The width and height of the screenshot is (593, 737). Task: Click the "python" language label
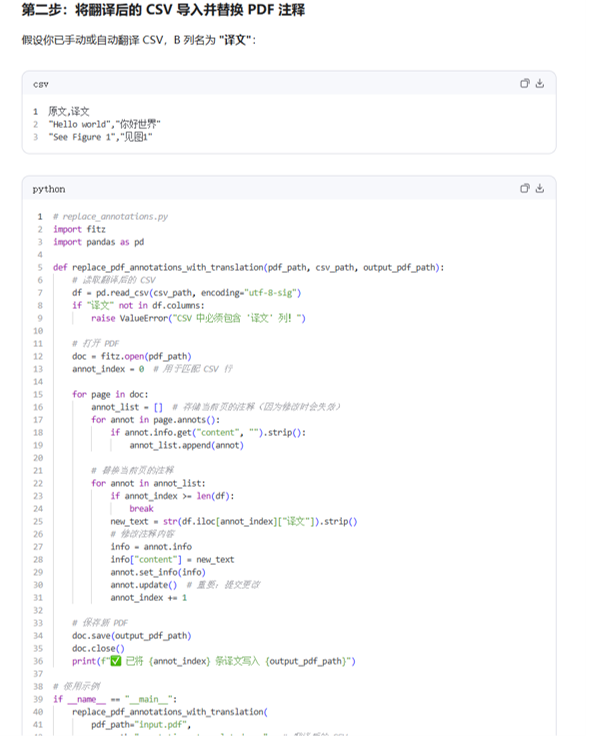pos(49,189)
